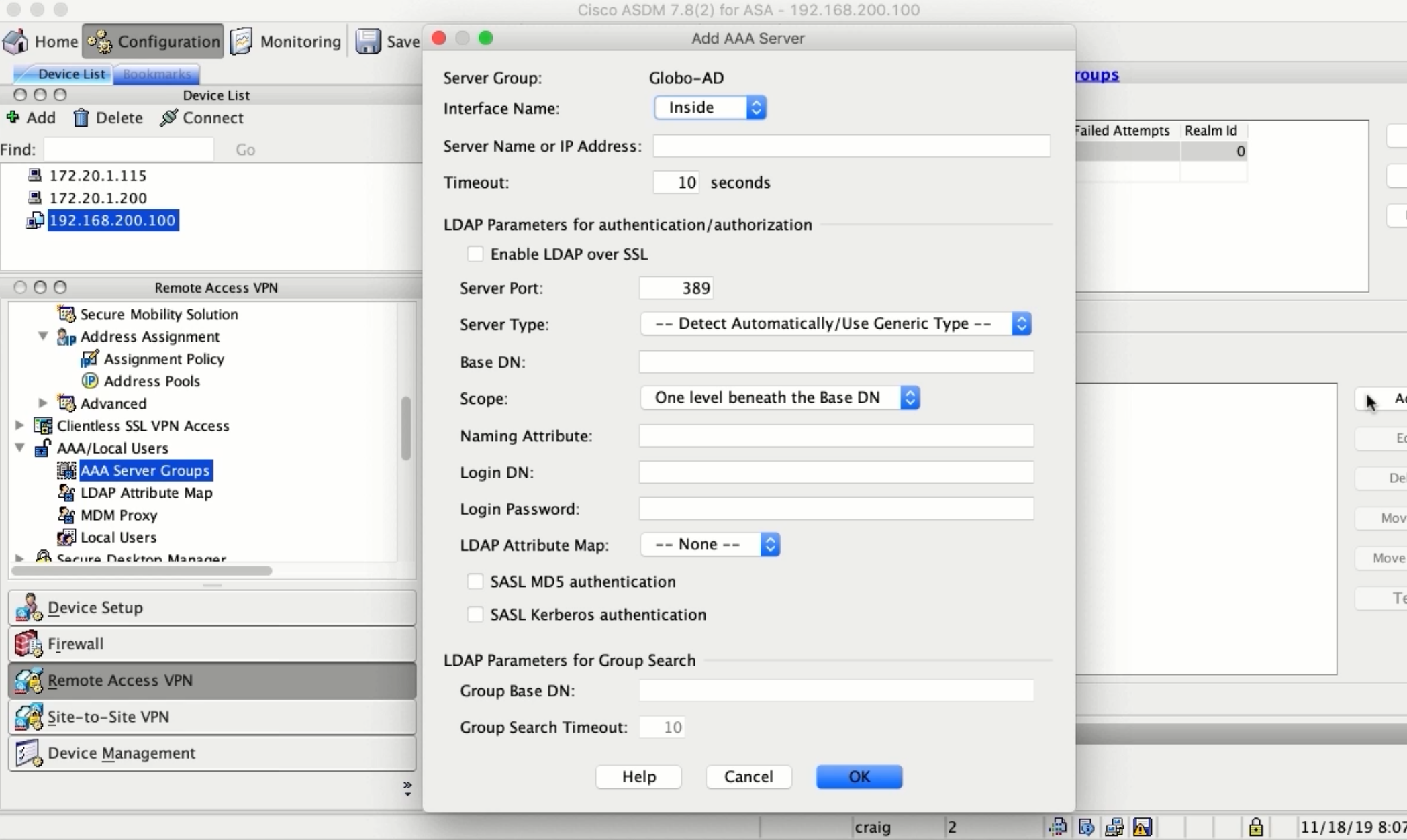Click the lock icon in status bar
This screenshot has width=1407, height=840.
tap(1255, 827)
